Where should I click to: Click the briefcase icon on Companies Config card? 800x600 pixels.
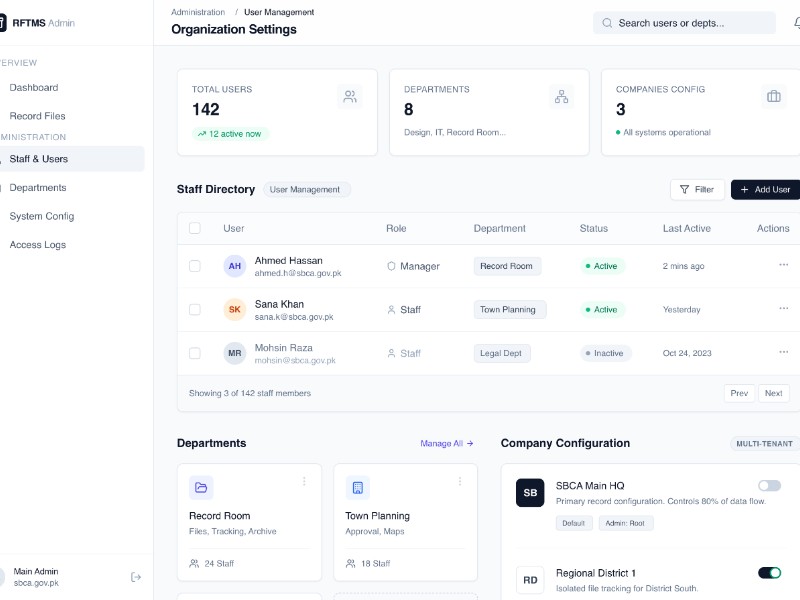tap(773, 96)
